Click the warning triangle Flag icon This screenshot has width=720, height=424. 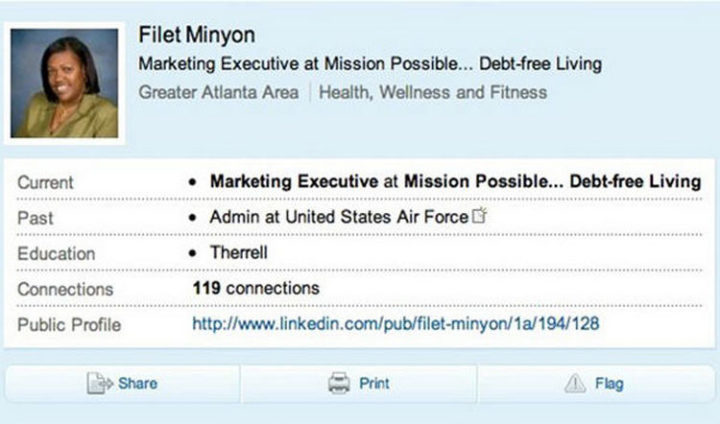click(575, 383)
